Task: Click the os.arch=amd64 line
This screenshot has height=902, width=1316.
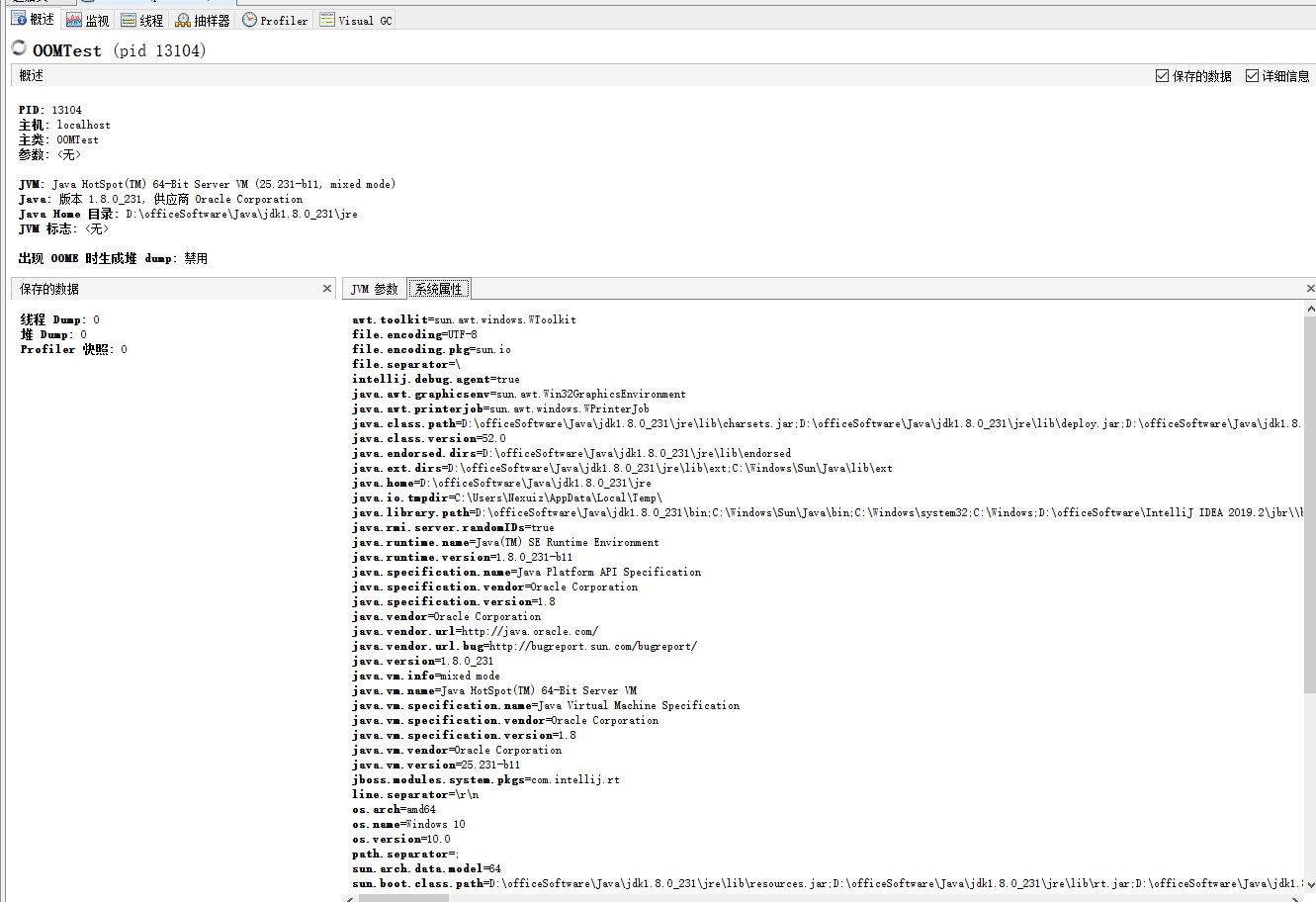Action: 394,809
